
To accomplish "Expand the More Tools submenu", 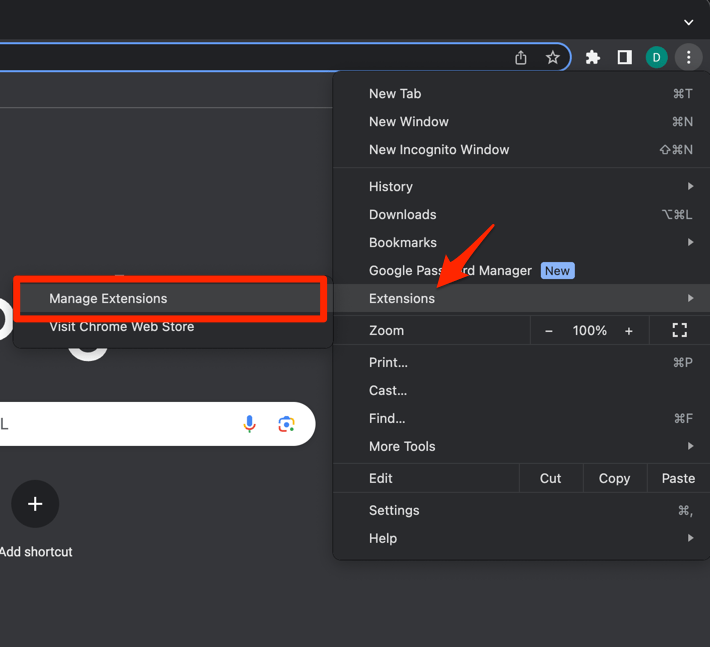I will click(x=521, y=447).
